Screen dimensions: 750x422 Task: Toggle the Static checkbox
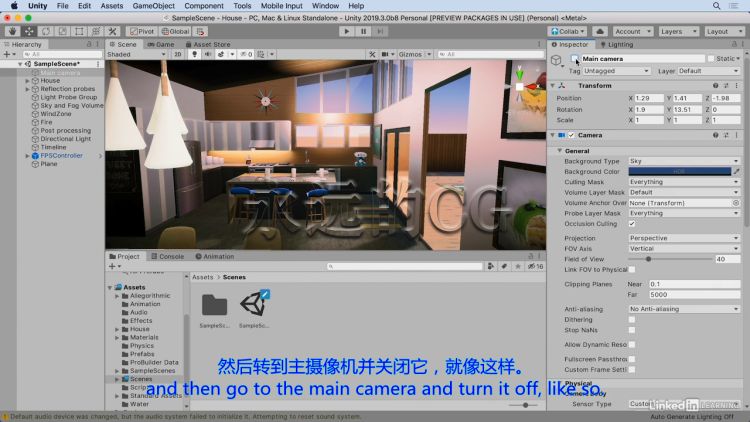(x=711, y=58)
